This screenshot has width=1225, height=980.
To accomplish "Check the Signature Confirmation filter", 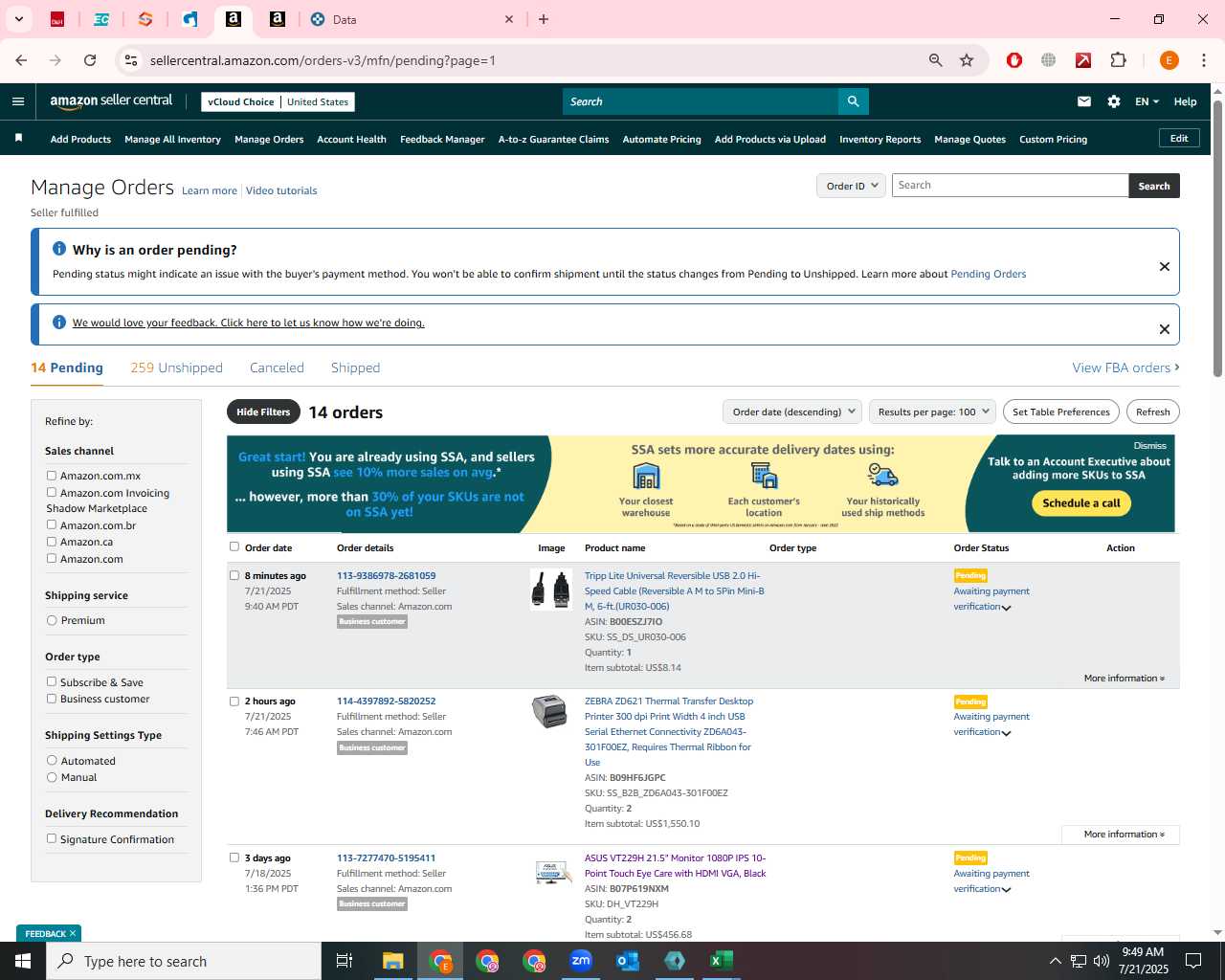I will click(x=52, y=838).
